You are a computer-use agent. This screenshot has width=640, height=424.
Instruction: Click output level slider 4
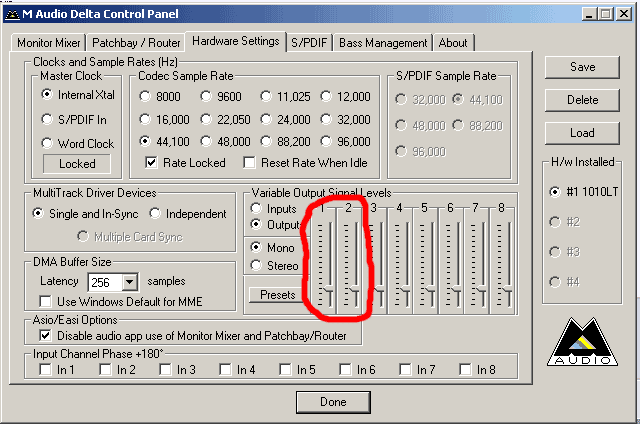[x=405, y=291]
